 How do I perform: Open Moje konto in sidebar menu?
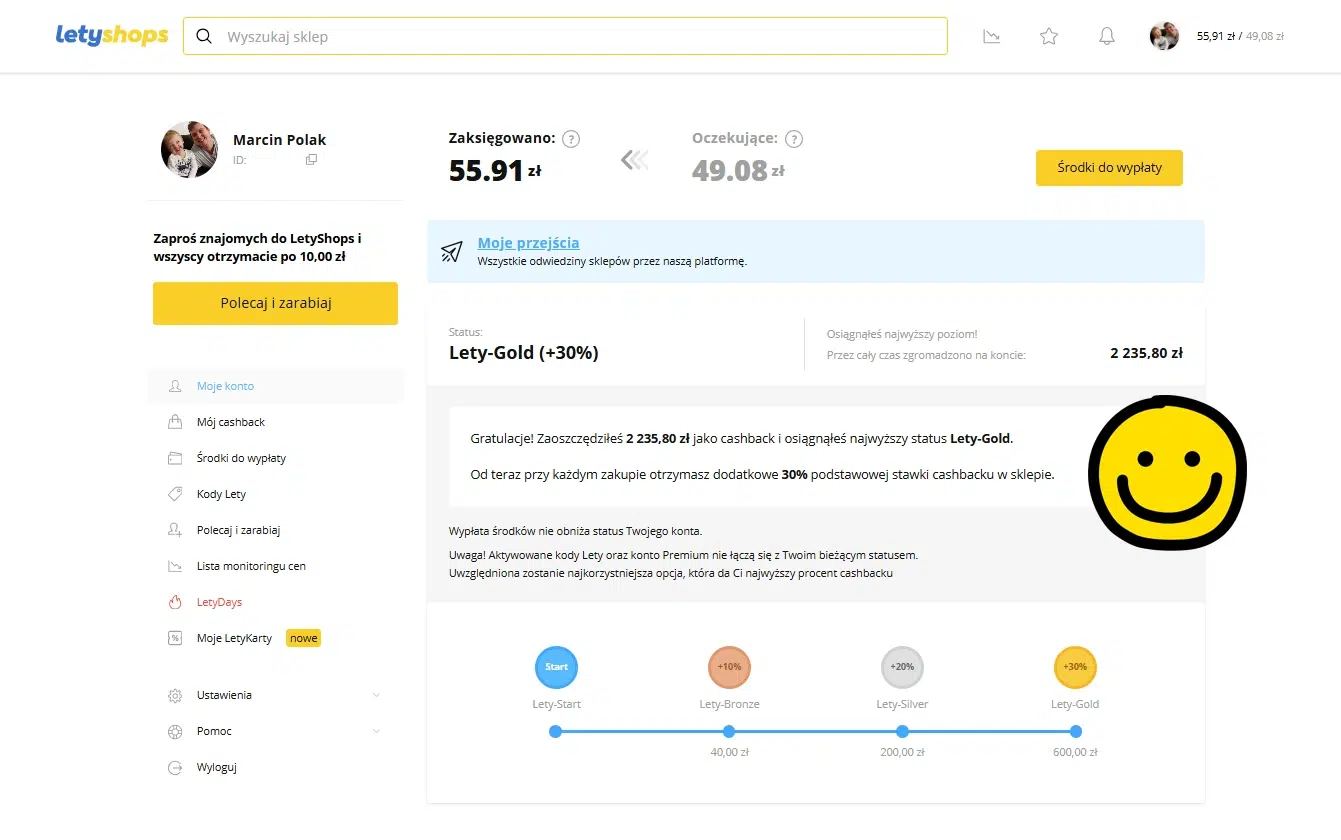point(276,386)
